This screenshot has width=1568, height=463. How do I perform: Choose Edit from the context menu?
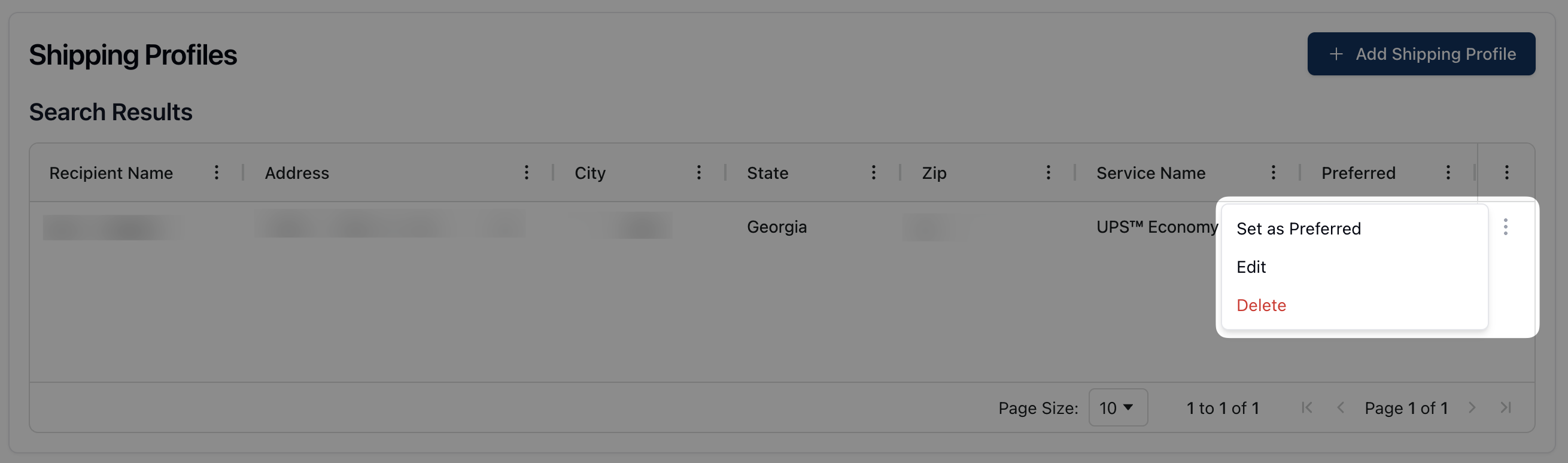click(1251, 267)
